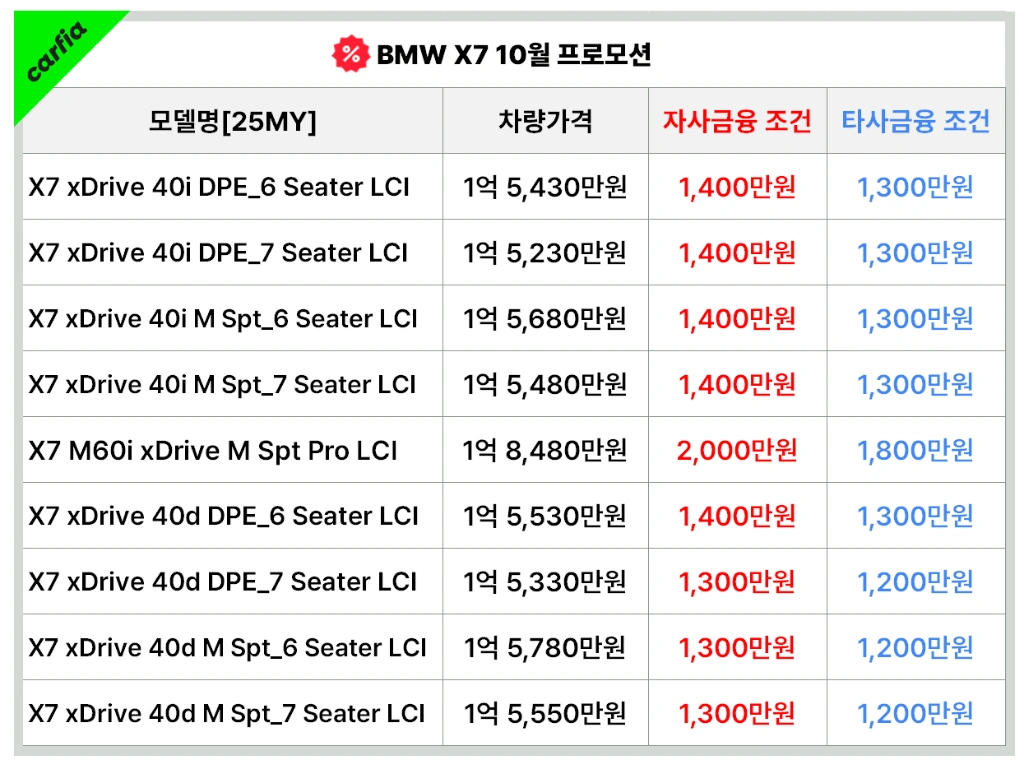
Task: Select X7 xDrive 40i DPE_7 Seater LCI model
Action: pos(218,253)
